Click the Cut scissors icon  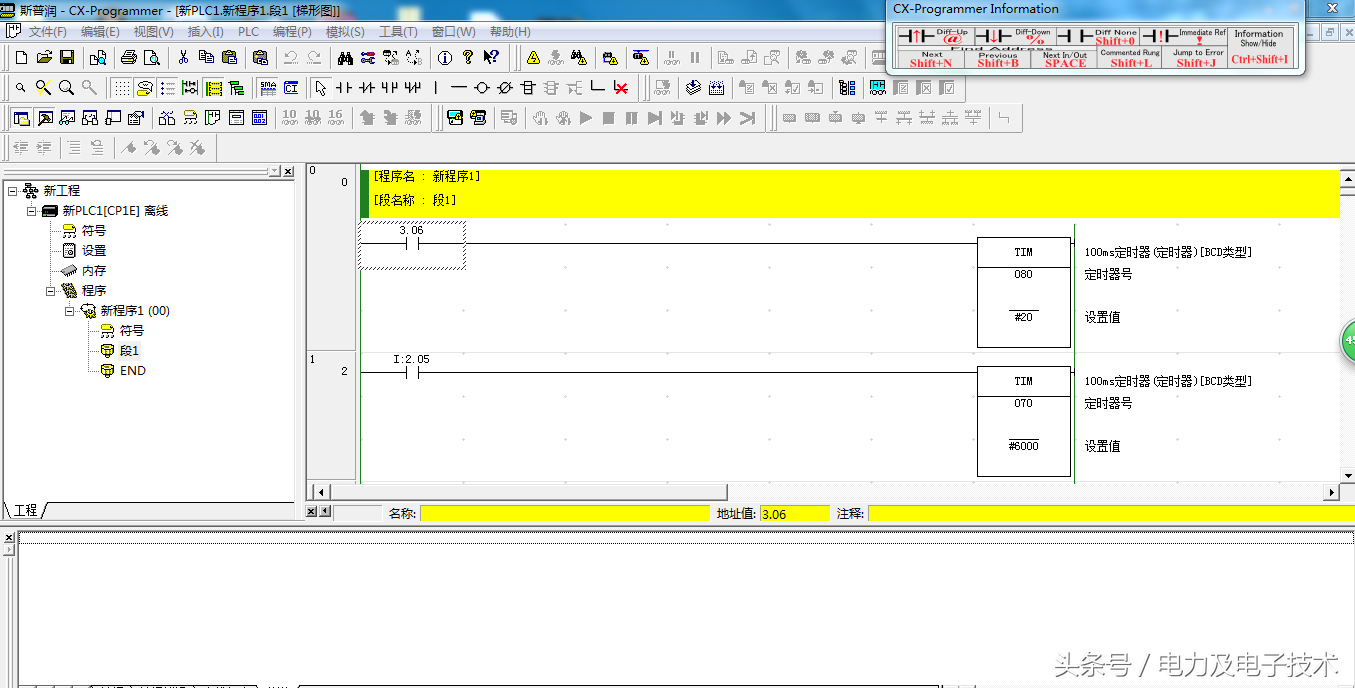click(183, 58)
